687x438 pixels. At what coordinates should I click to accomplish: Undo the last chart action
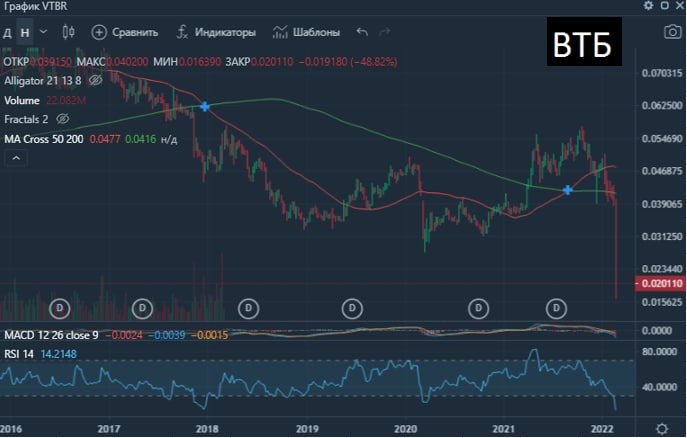point(362,32)
